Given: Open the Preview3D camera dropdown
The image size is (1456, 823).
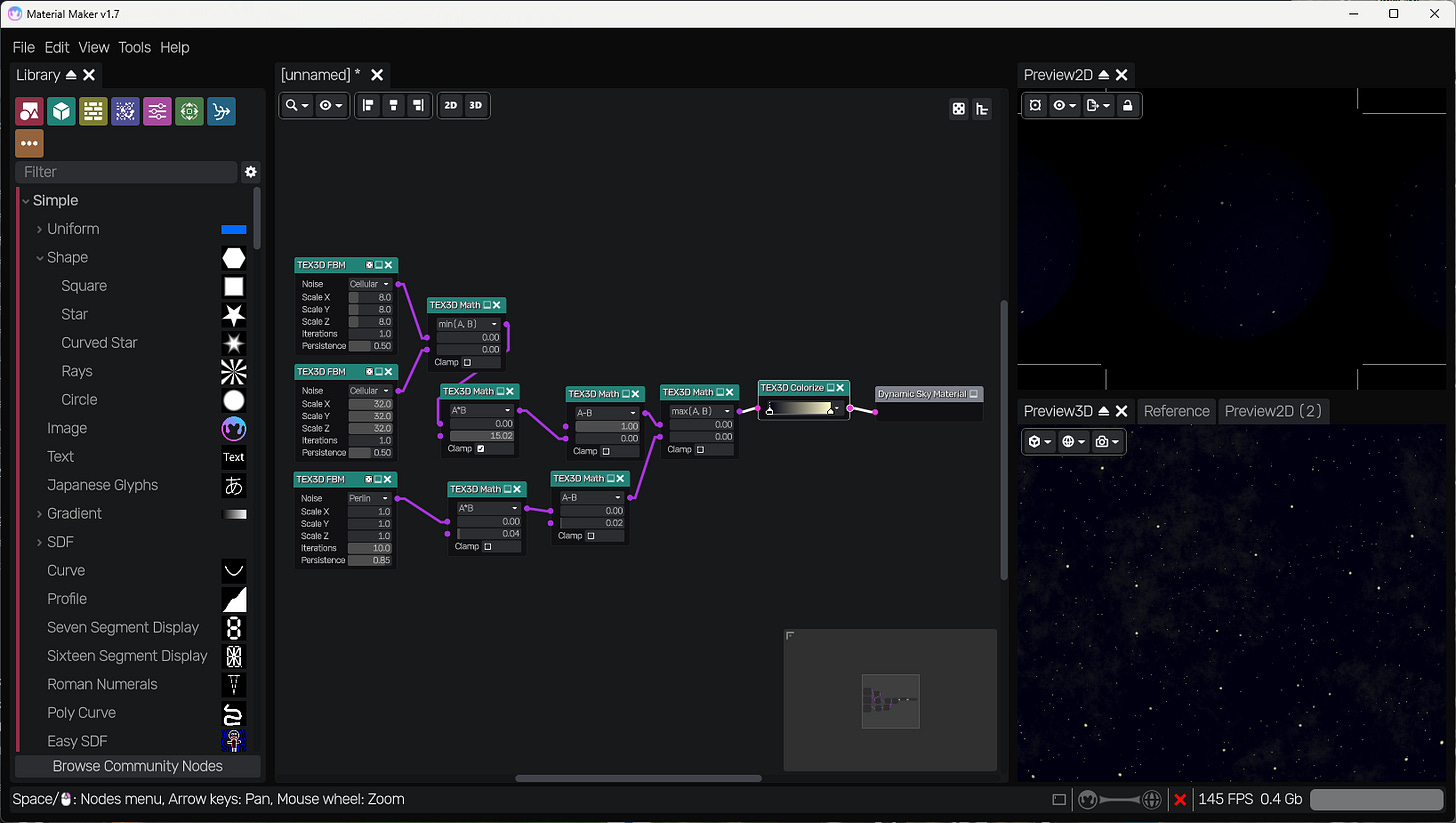Looking at the screenshot, I should coord(1107,441).
